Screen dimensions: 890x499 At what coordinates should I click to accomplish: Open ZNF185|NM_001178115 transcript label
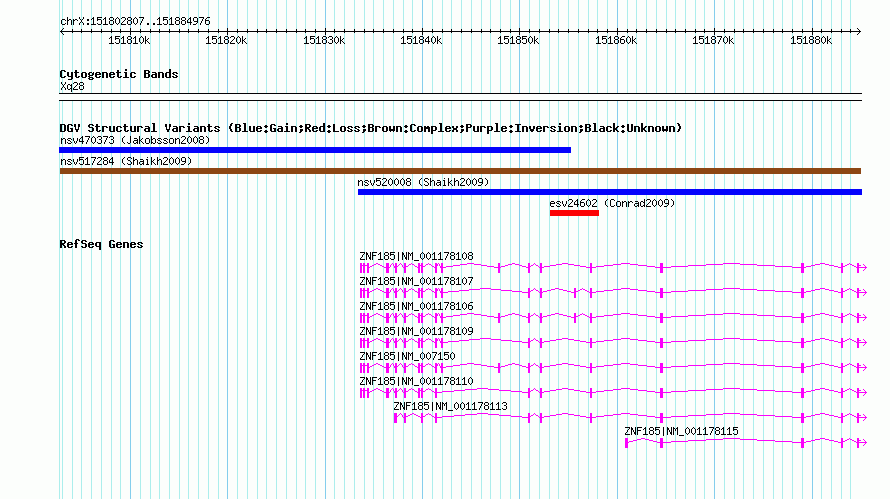(681, 431)
